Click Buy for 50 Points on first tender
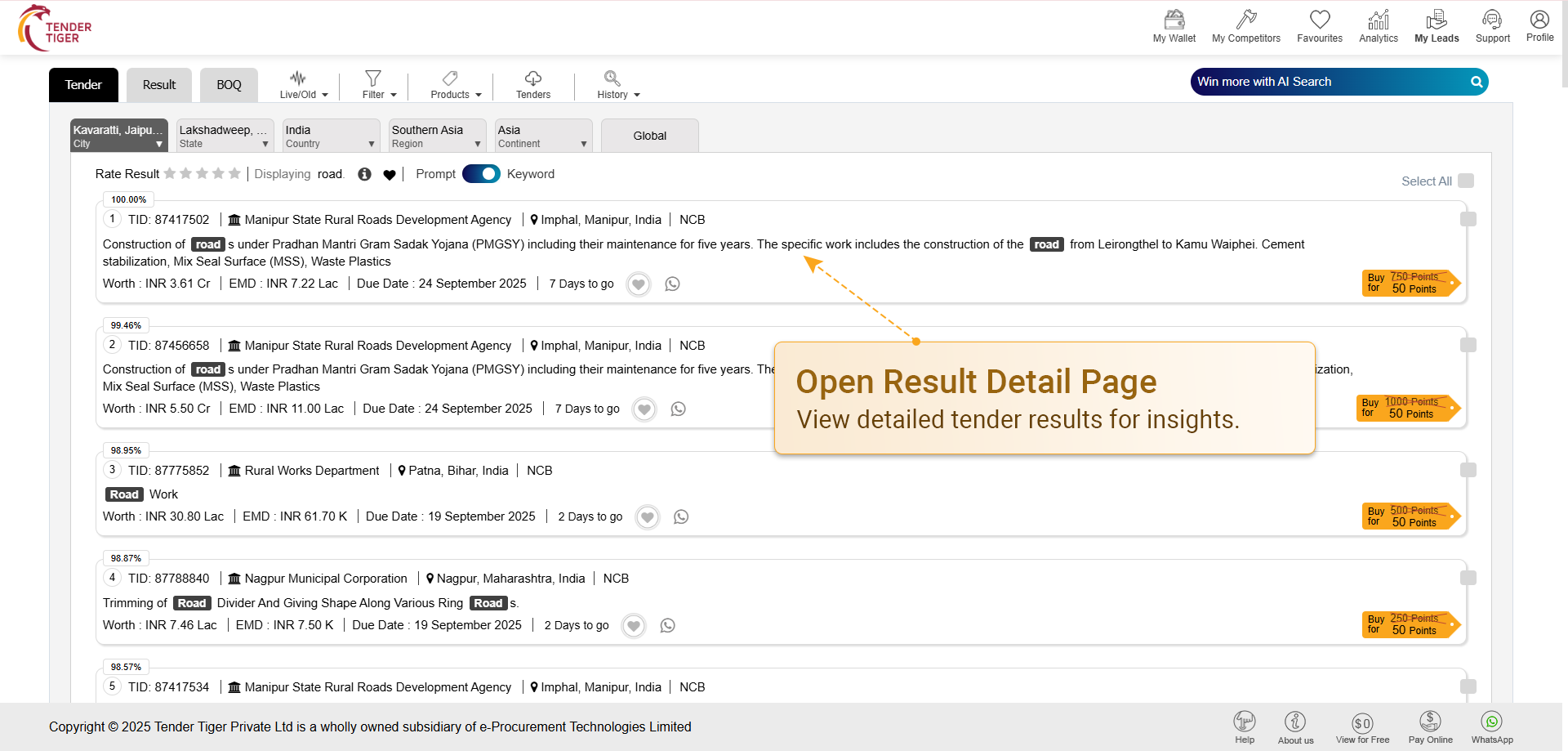 (1409, 284)
